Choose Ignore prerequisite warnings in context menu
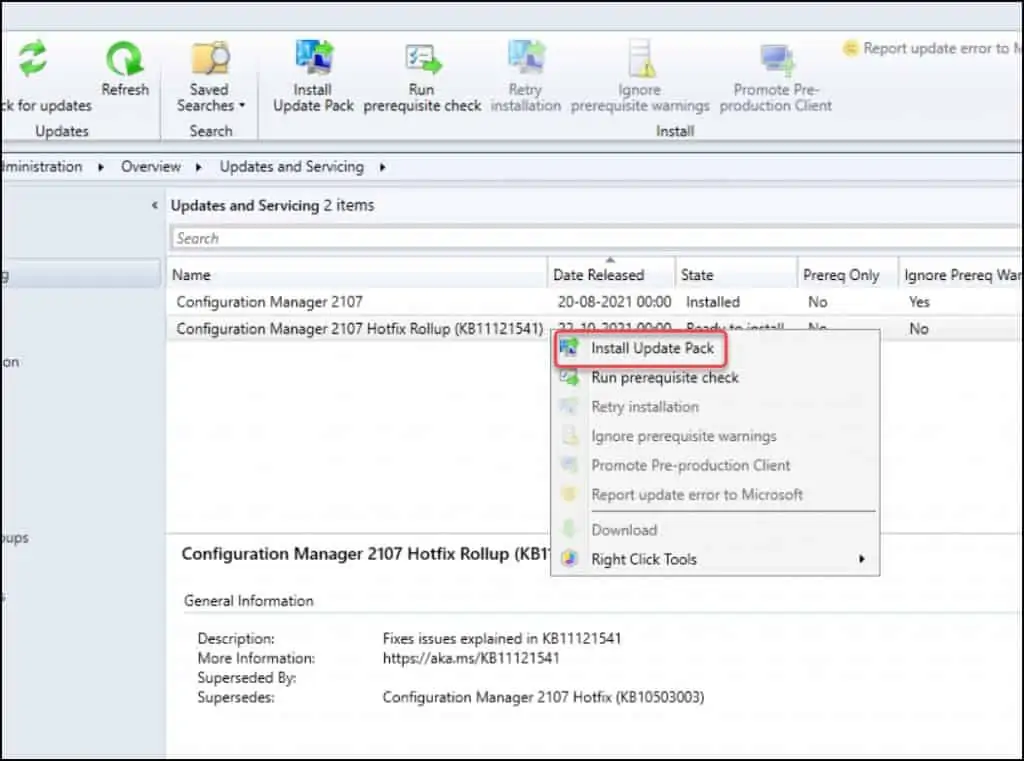This screenshot has height=761, width=1024. pyautogui.click(x=684, y=436)
